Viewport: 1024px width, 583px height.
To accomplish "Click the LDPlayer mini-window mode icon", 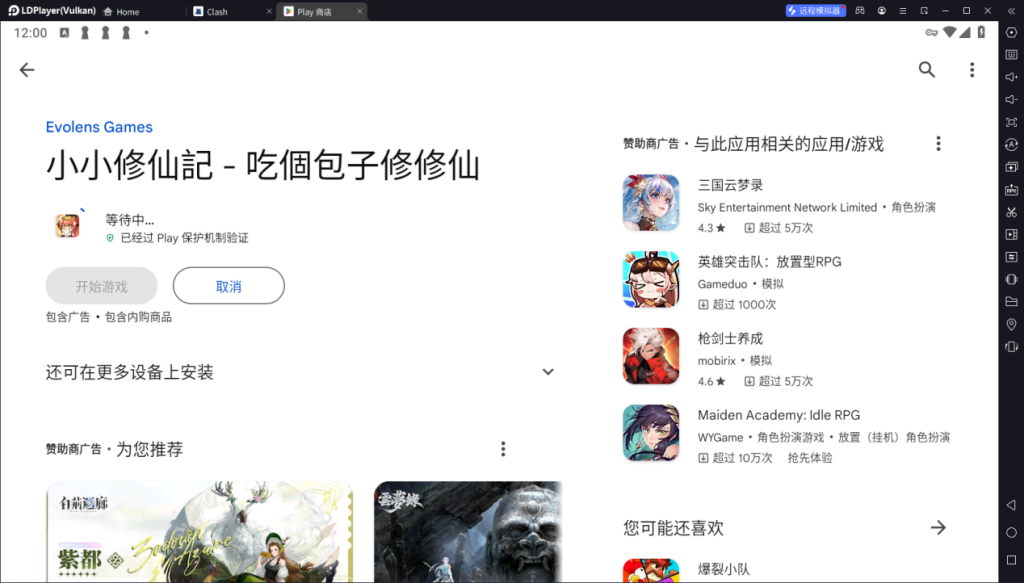I will [x=924, y=10].
